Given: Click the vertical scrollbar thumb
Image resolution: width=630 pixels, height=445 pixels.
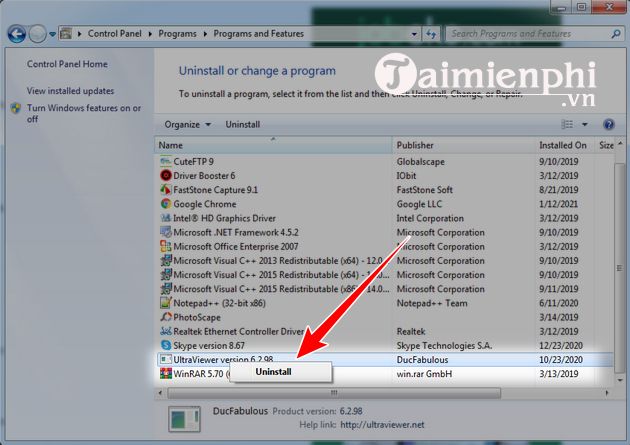Looking at the screenshot, I should click(620, 268).
